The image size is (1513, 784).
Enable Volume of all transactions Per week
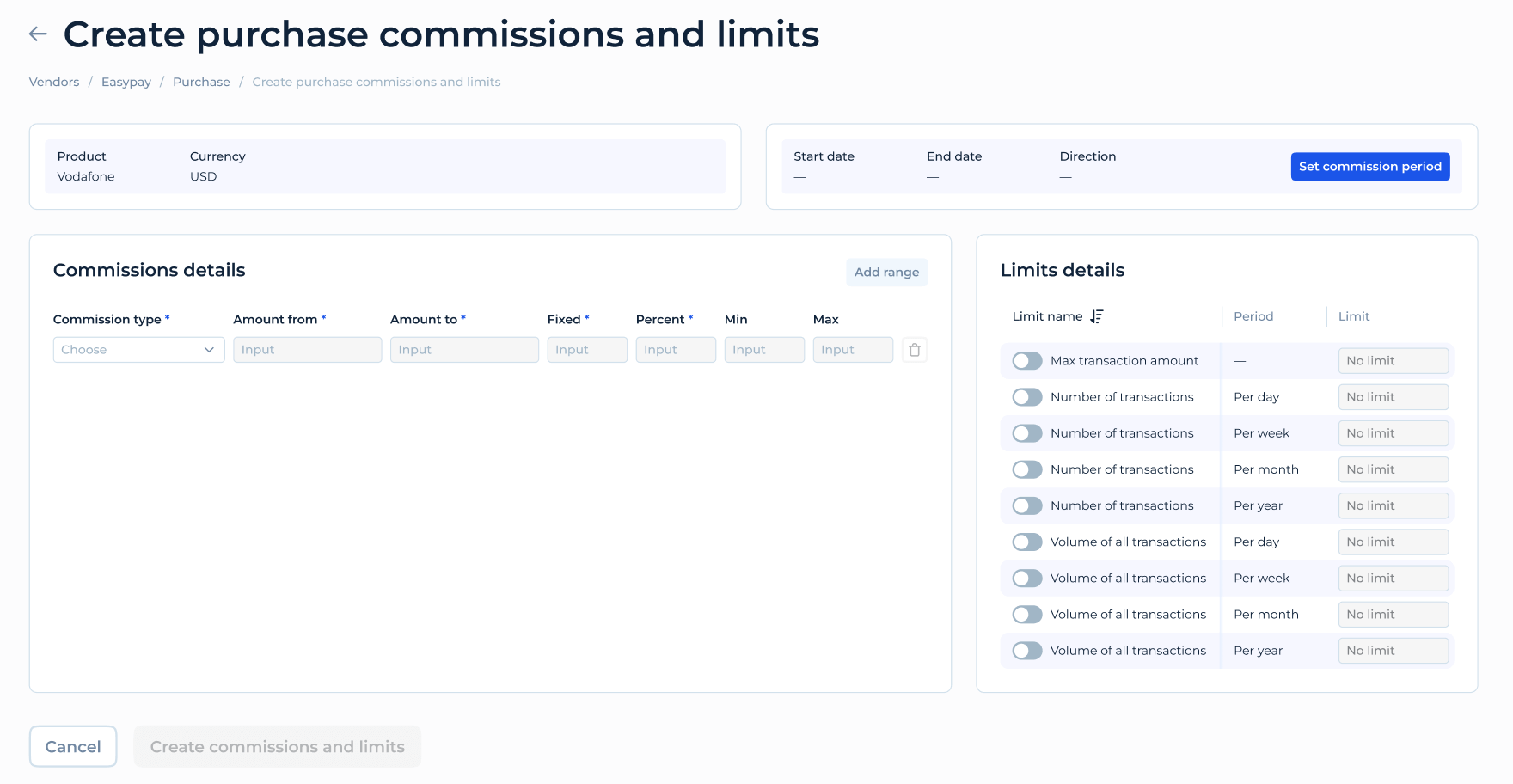(1026, 579)
